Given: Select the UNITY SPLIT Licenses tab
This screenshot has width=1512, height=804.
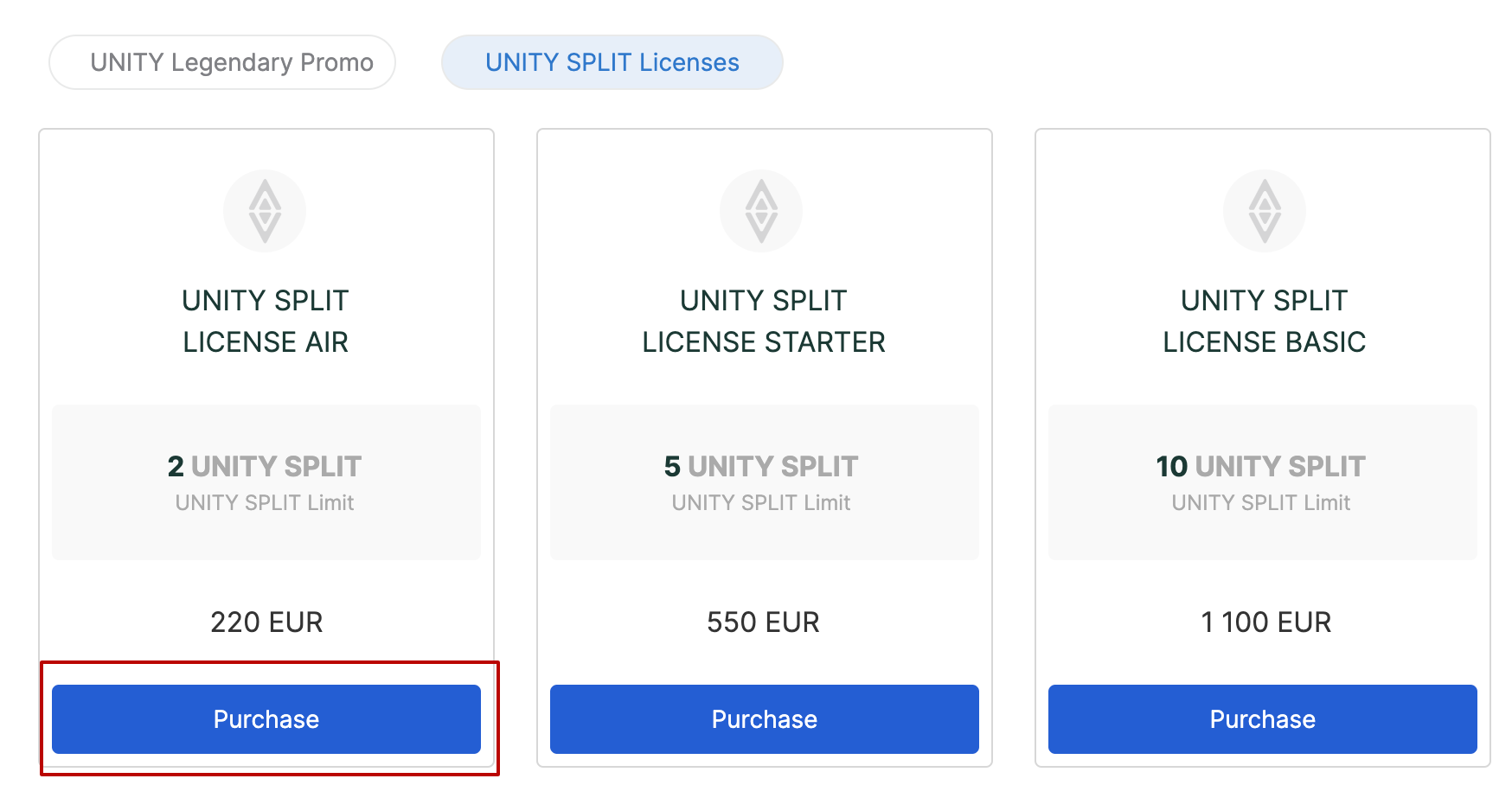Looking at the screenshot, I should [612, 62].
